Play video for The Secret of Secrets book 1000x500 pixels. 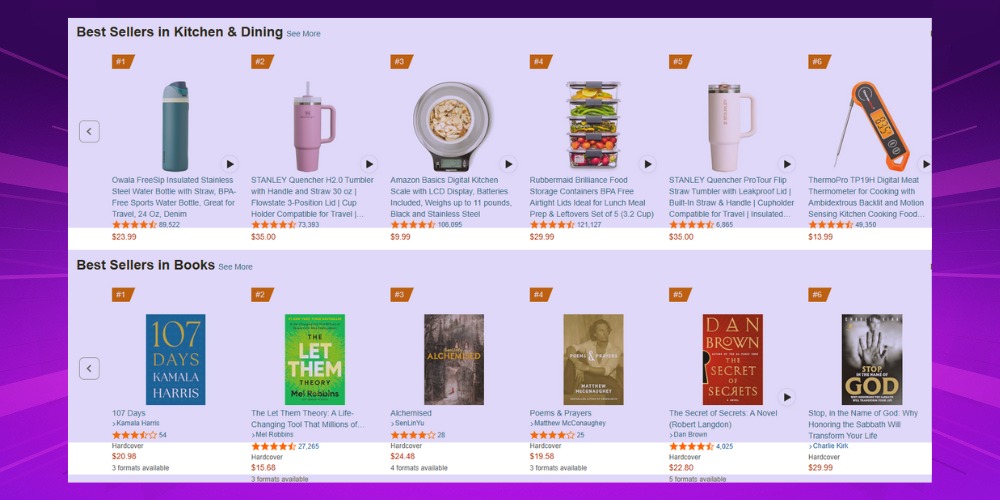click(x=787, y=397)
